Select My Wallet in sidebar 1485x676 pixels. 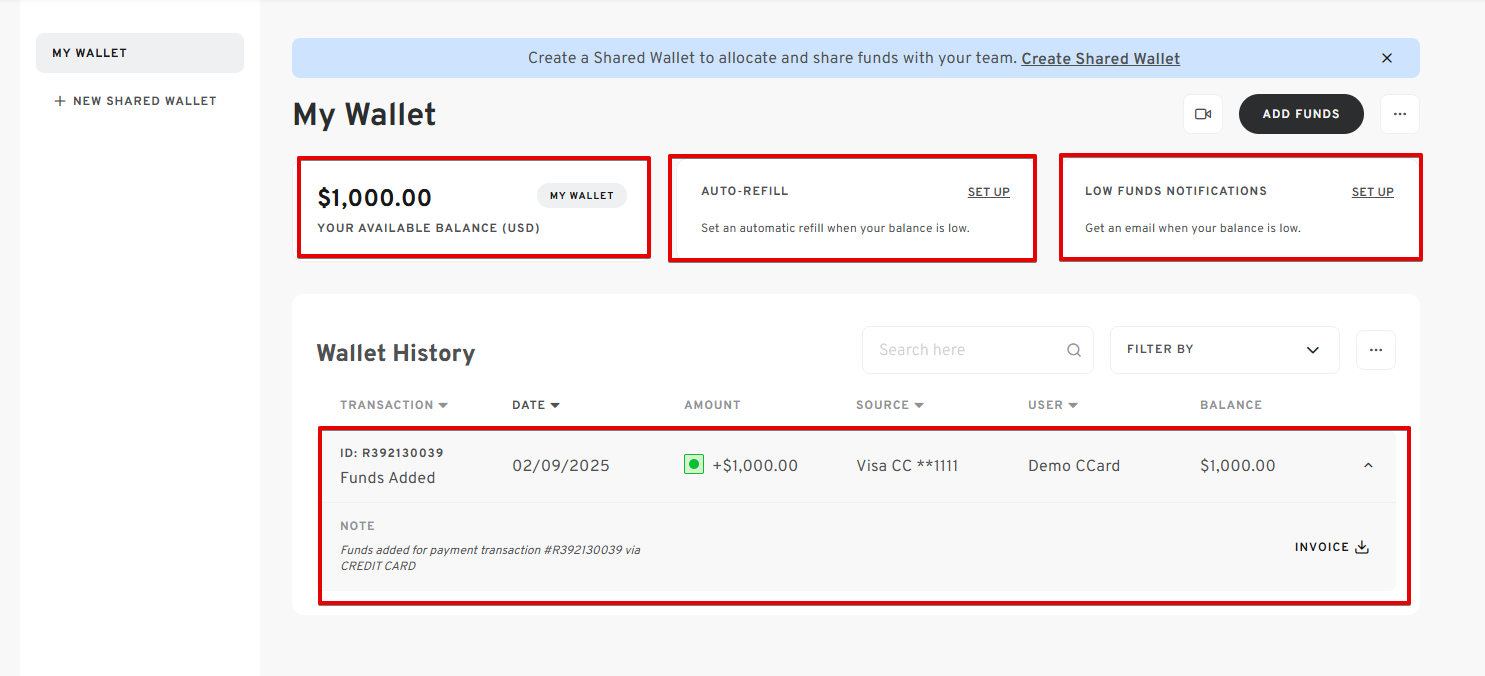click(140, 53)
